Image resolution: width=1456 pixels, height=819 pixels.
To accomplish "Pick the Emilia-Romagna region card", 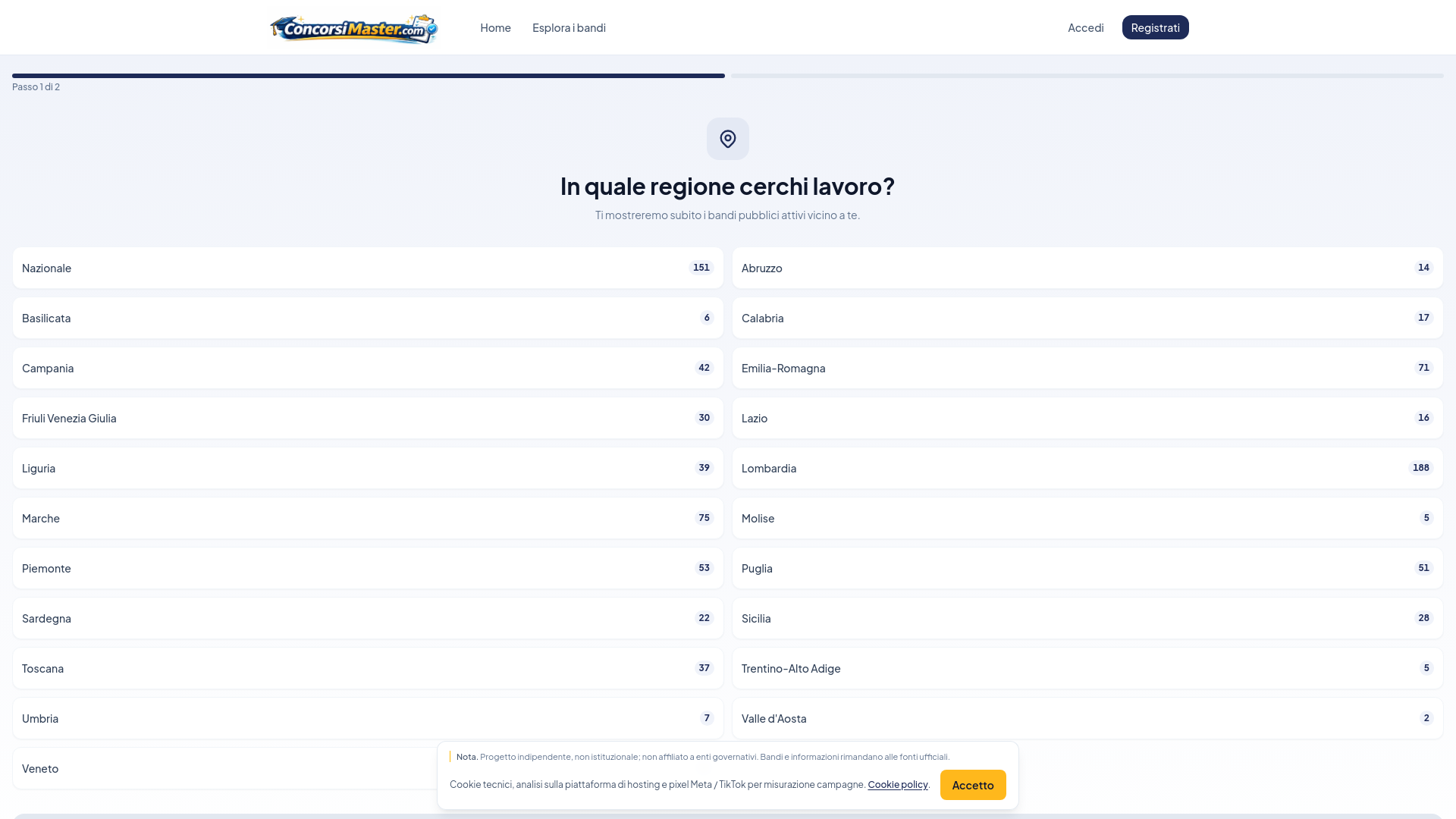I will click(1087, 368).
